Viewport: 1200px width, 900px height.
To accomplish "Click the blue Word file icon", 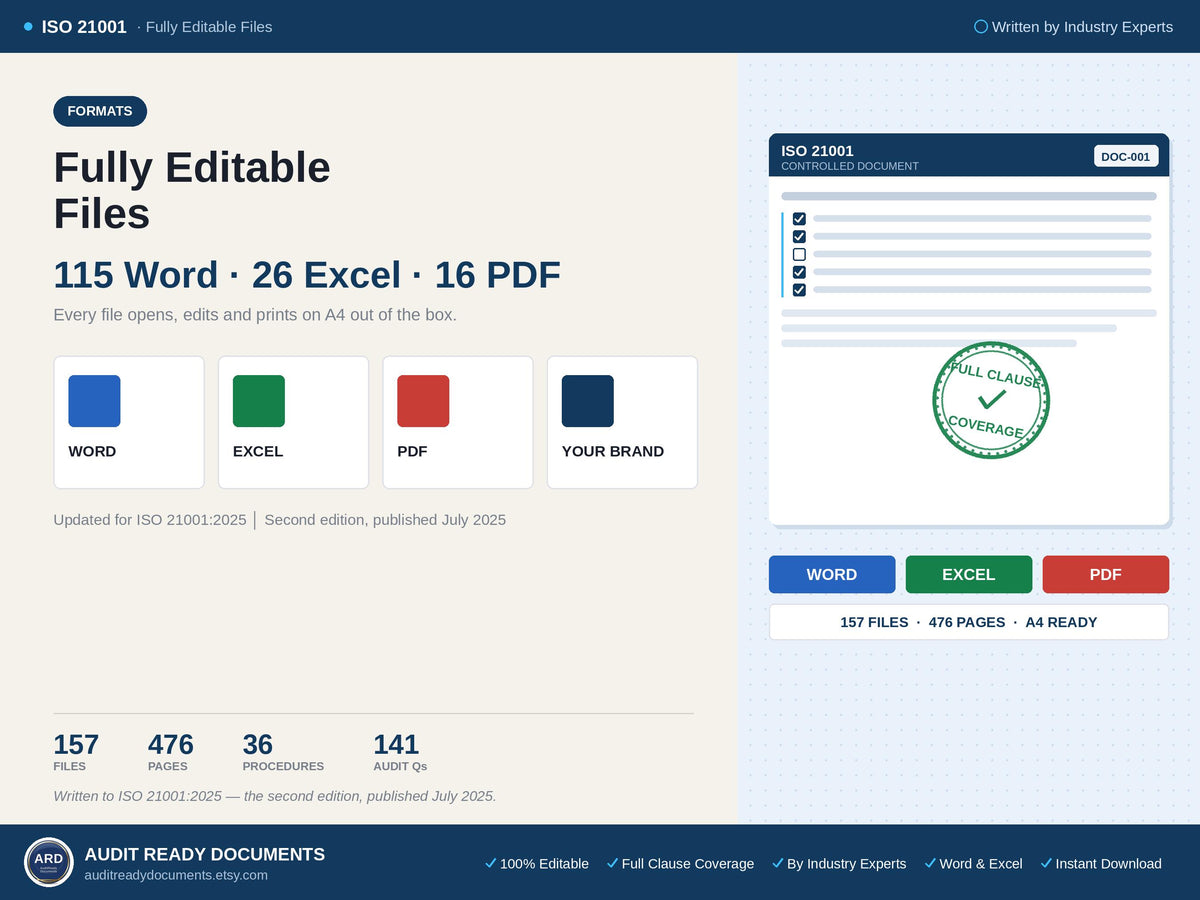I will click(94, 401).
